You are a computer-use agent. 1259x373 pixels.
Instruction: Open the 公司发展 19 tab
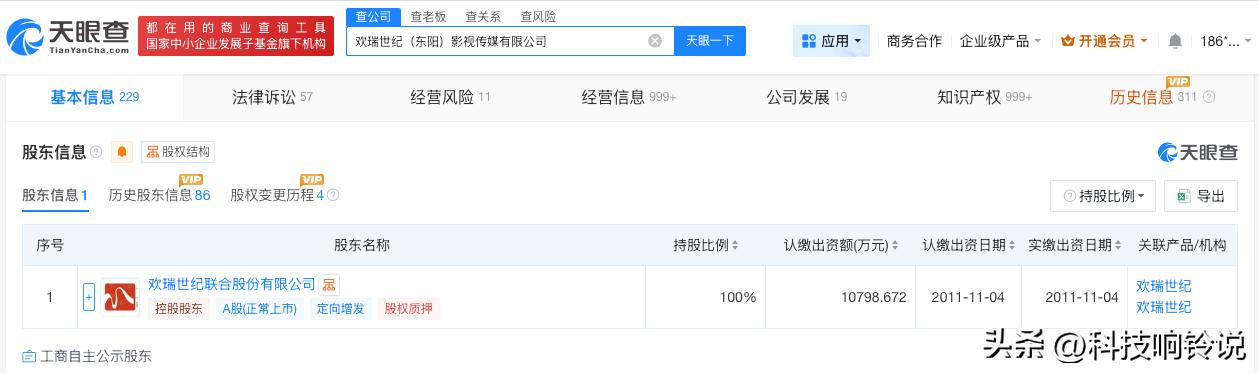click(806, 97)
